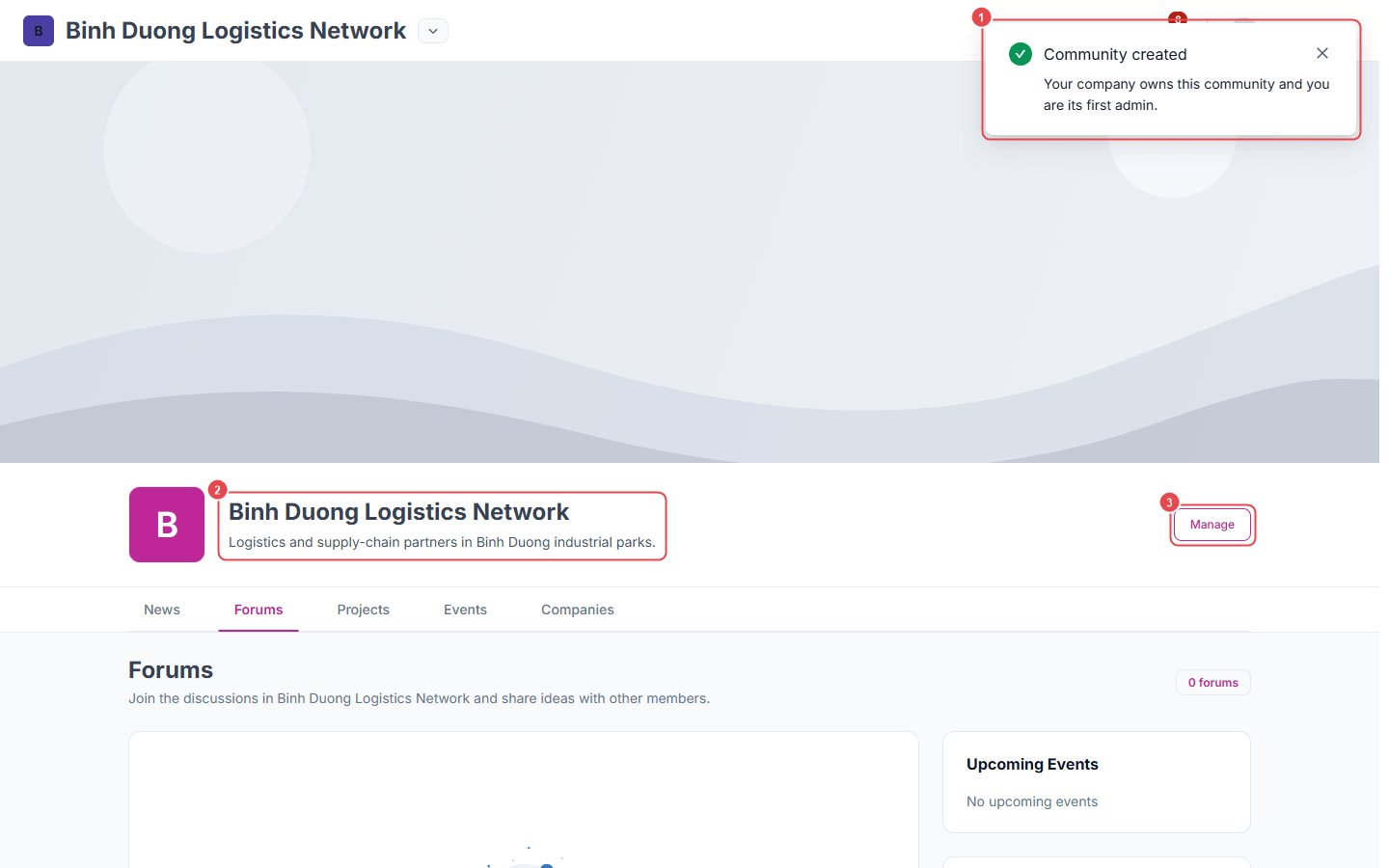Click the small purple B logo in header

(x=39, y=31)
